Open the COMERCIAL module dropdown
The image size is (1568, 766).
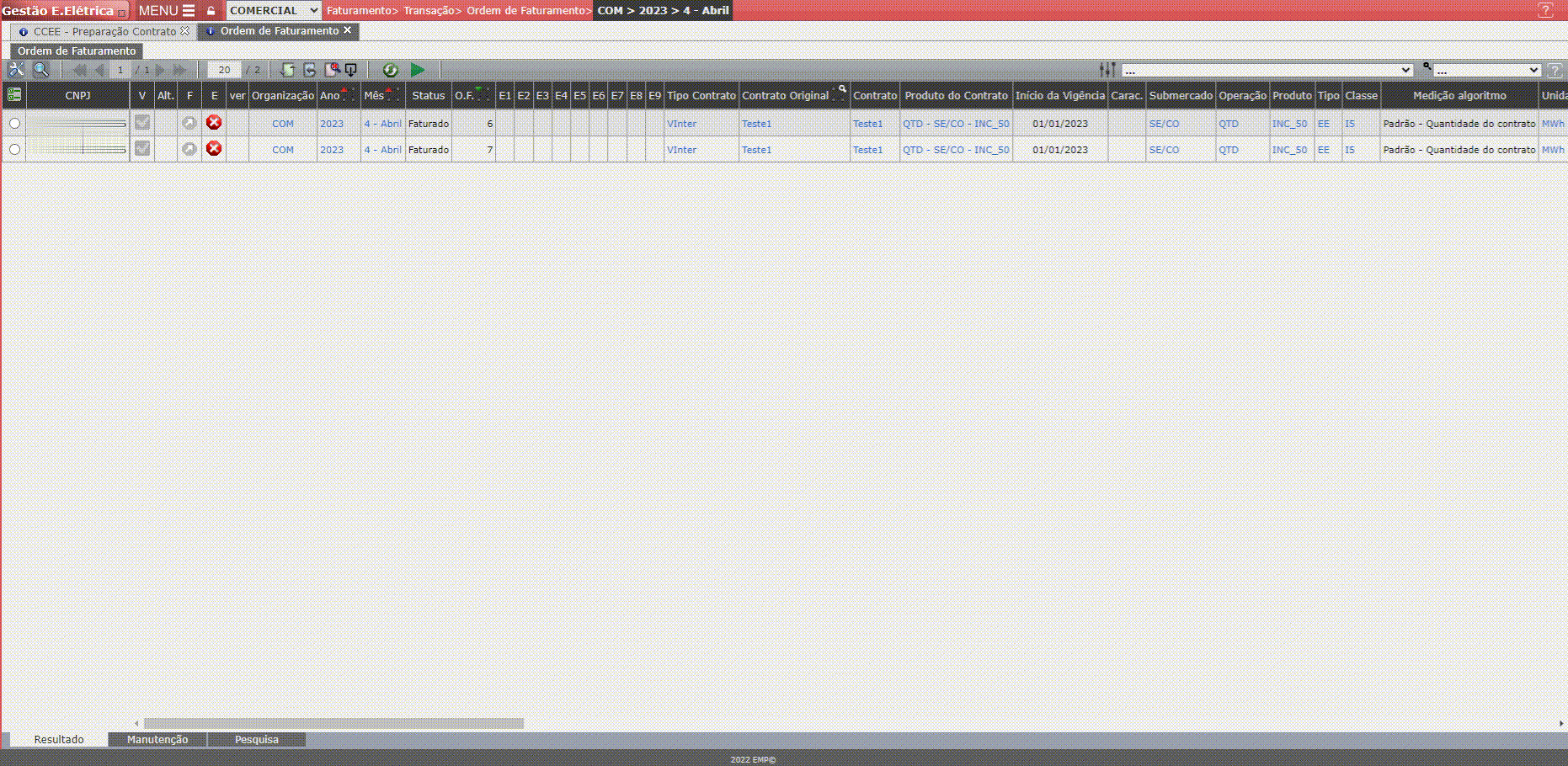pos(274,11)
